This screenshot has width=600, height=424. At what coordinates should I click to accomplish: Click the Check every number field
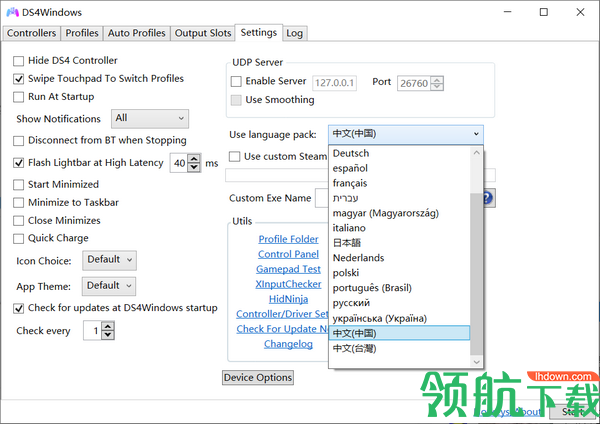point(93,331)
